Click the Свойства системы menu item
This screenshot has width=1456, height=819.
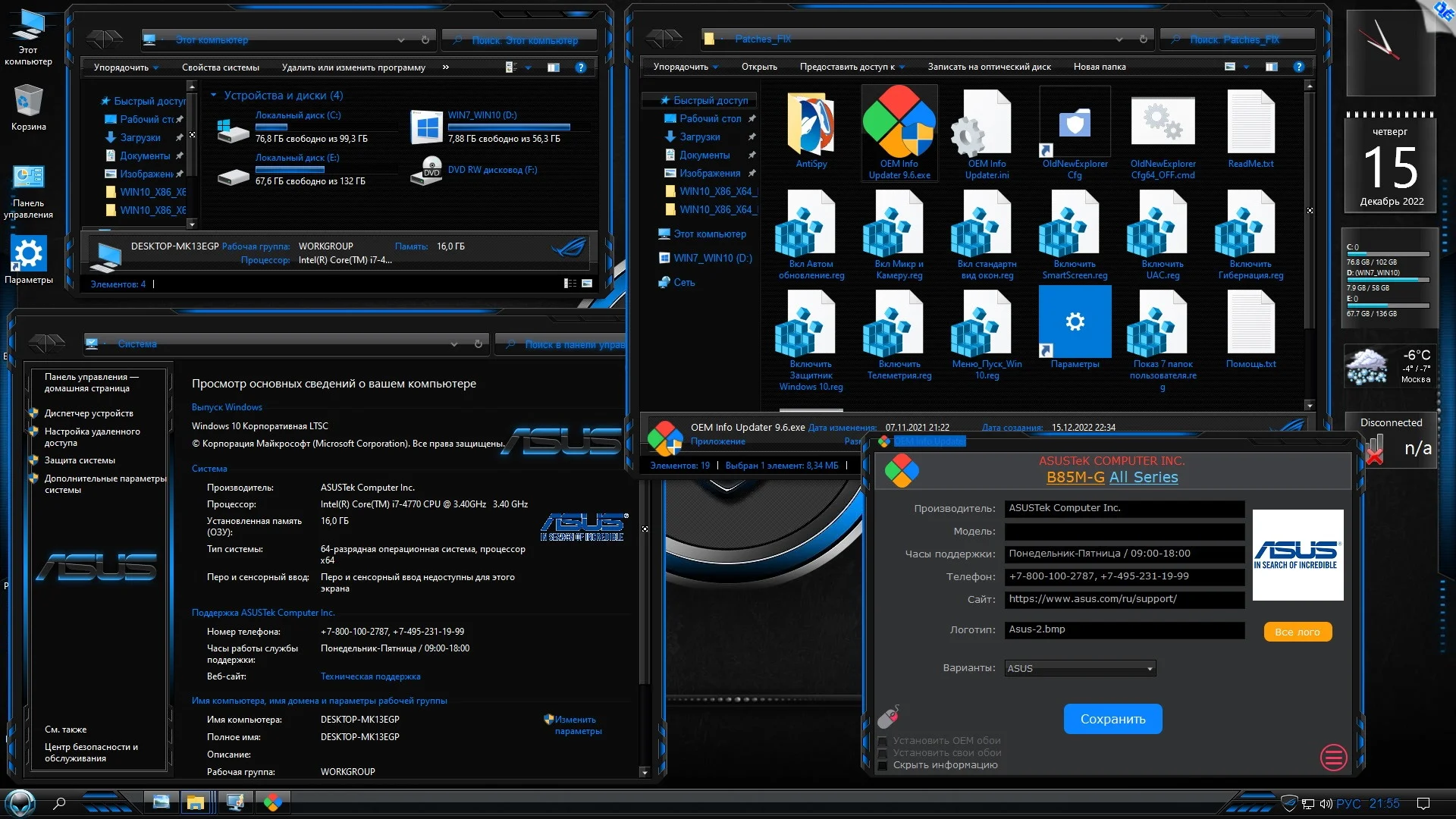(x=220, y=67)
